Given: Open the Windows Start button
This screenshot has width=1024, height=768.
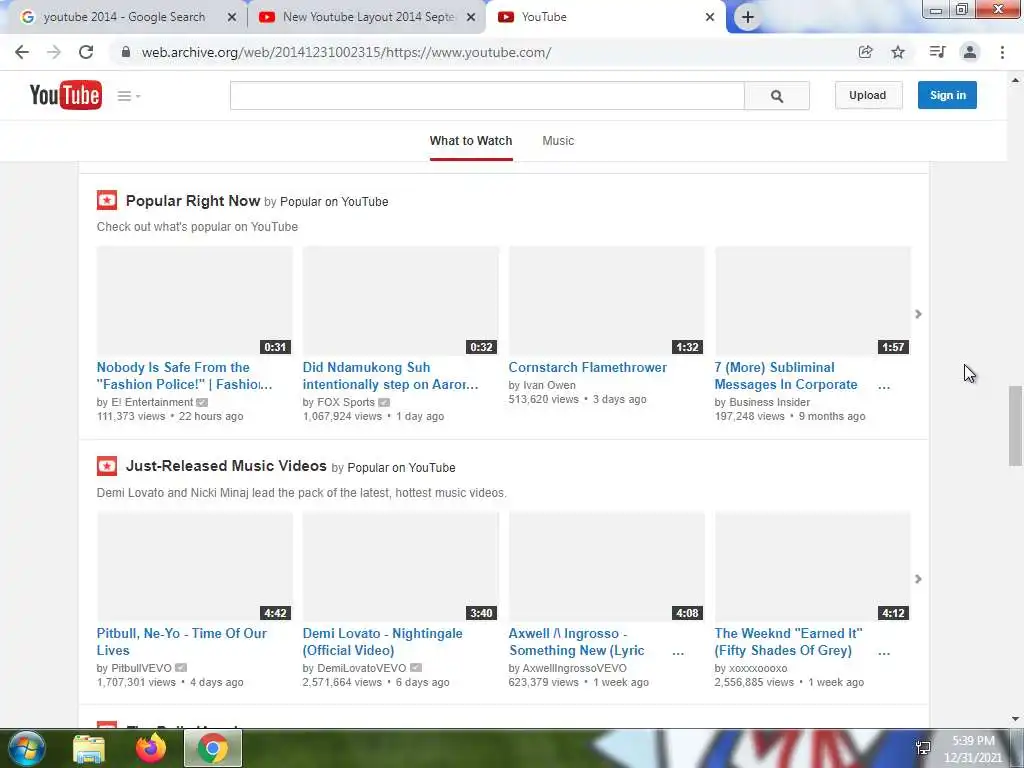Looking at the screenshot, I should (26, 748).
